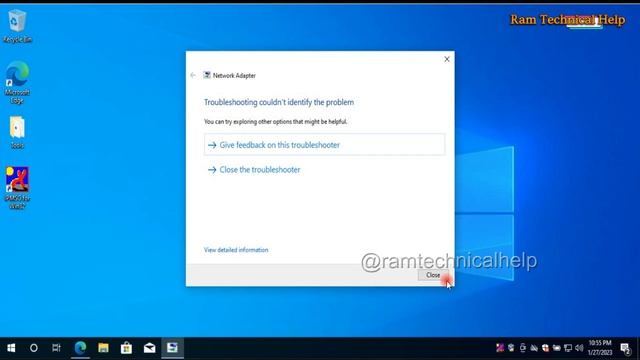Open the Mail app from the taskbar
This screenshot has height=360, width=640.
(149, 348)
